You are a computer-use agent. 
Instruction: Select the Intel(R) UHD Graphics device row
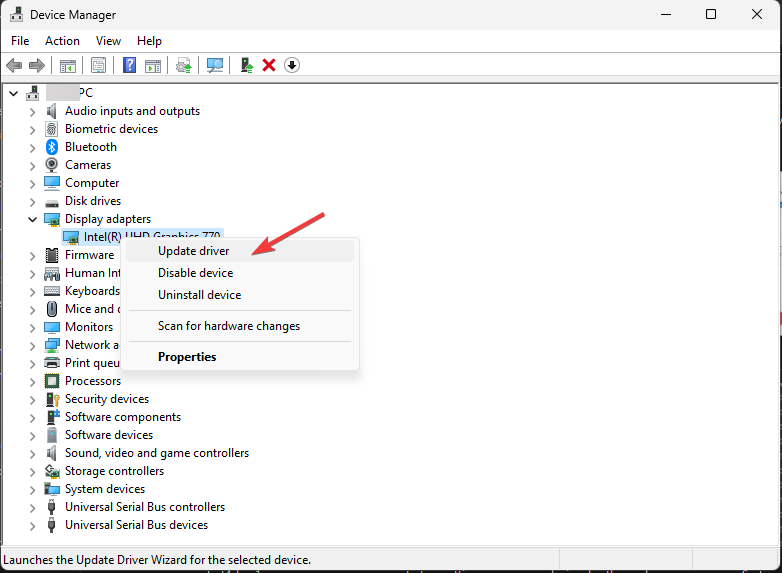143,236
